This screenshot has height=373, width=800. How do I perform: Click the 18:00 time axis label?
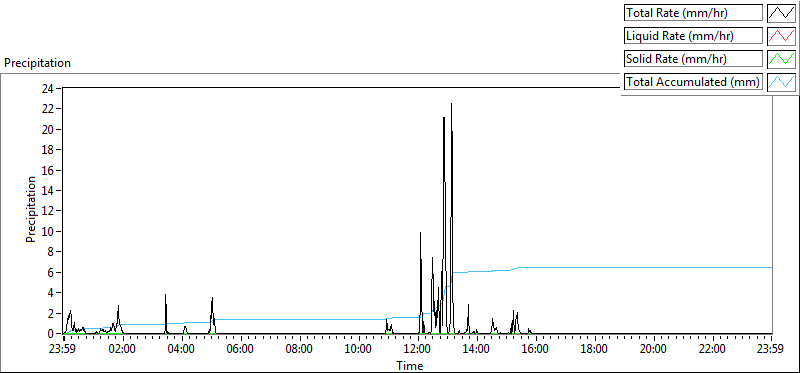click(594, 350)
